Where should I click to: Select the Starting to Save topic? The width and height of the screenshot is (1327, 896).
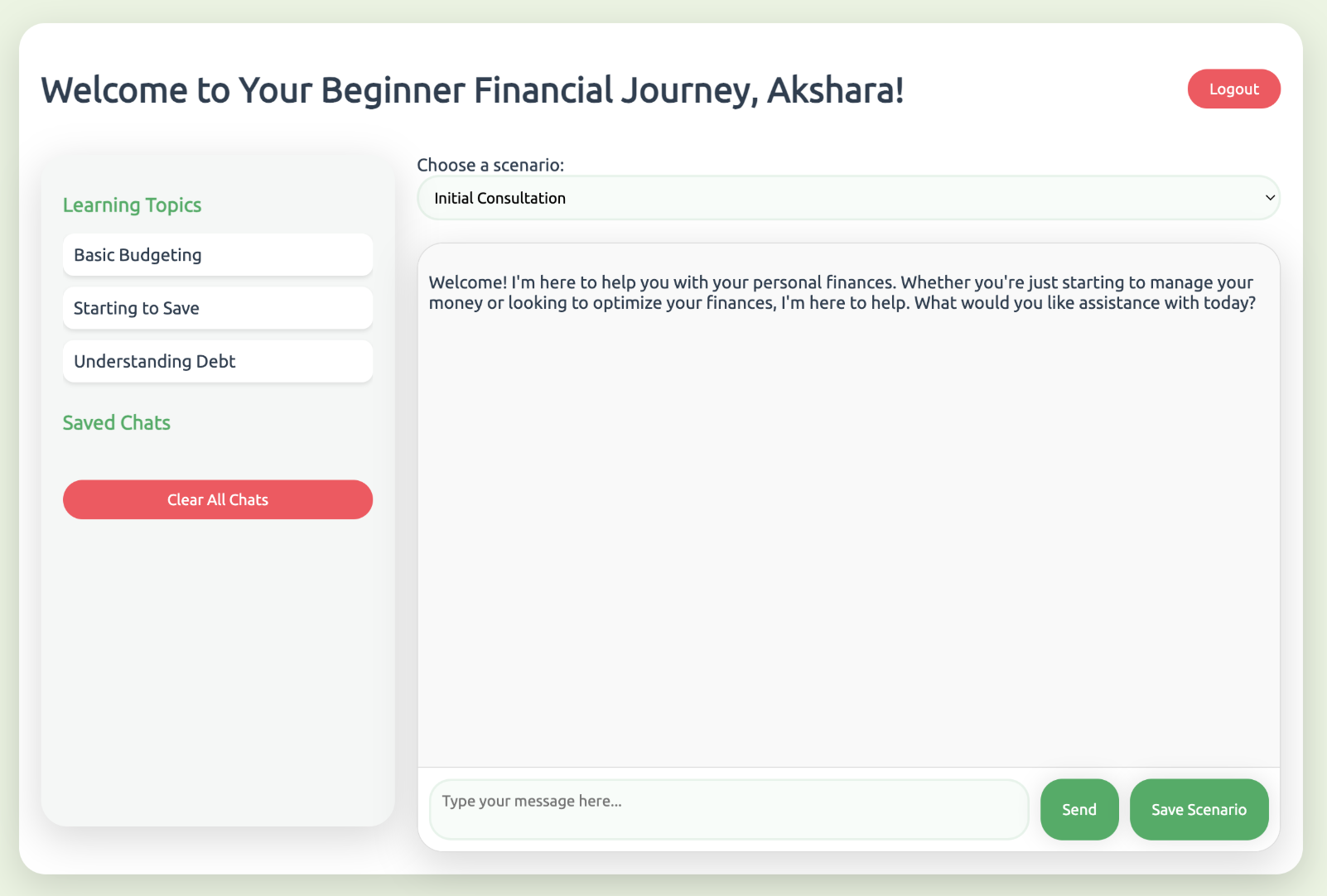(217, 308)
